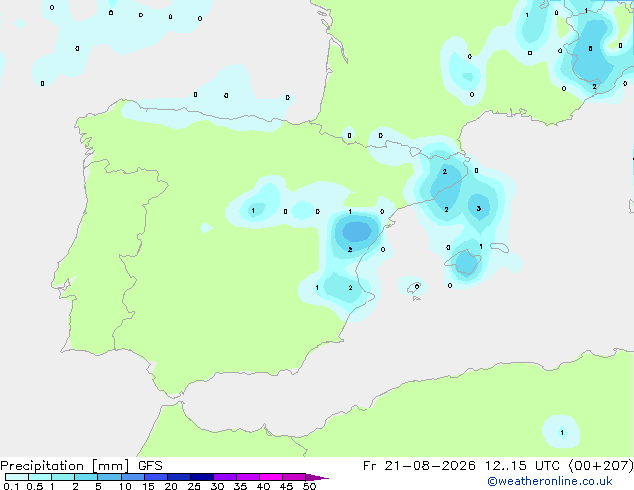Image resolution: width=634 pixels, height=490 pixels.
Task: Click the 'GFS' model label
Action: coord(150,466)
